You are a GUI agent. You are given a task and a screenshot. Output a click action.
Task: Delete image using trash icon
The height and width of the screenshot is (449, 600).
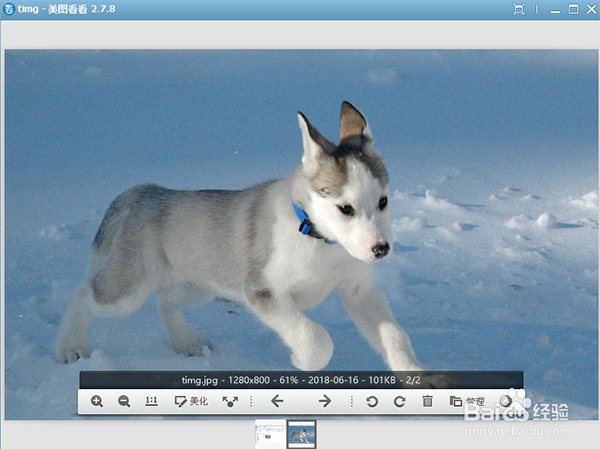[x=427, y=401]
